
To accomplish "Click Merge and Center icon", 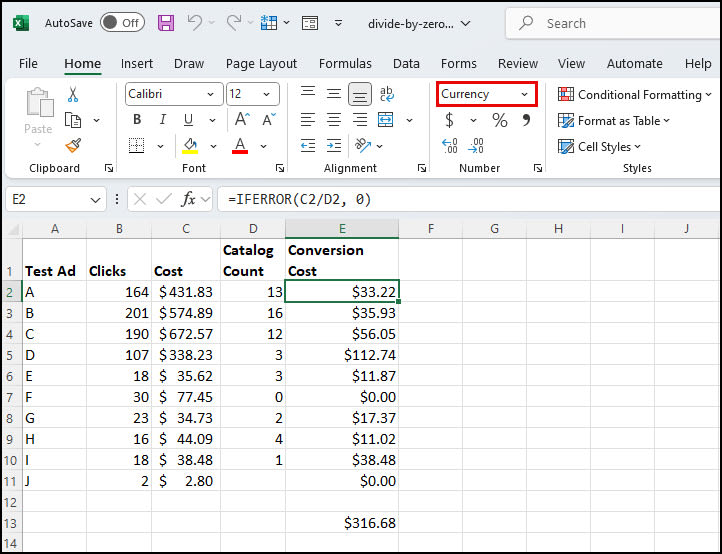I will pyautogui.click(x=385, y=120).
